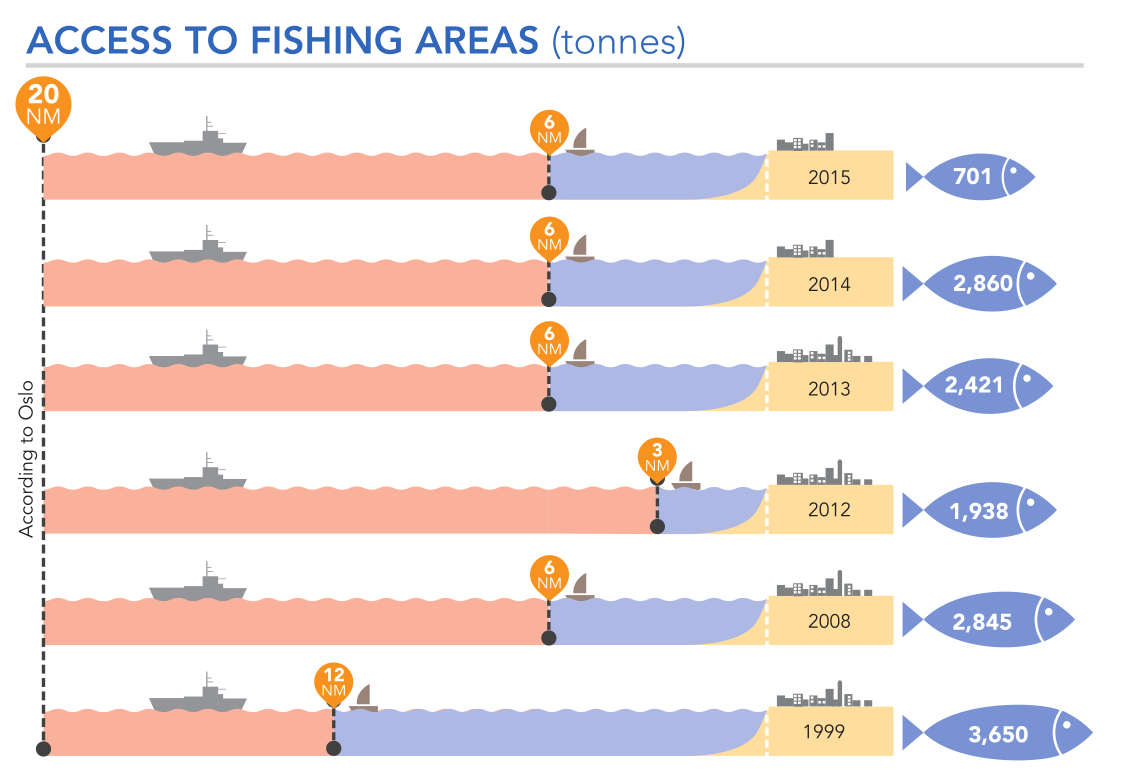Select the warship icon in the 1999 row
1142x775 pixels.
[x=198, y=695]
